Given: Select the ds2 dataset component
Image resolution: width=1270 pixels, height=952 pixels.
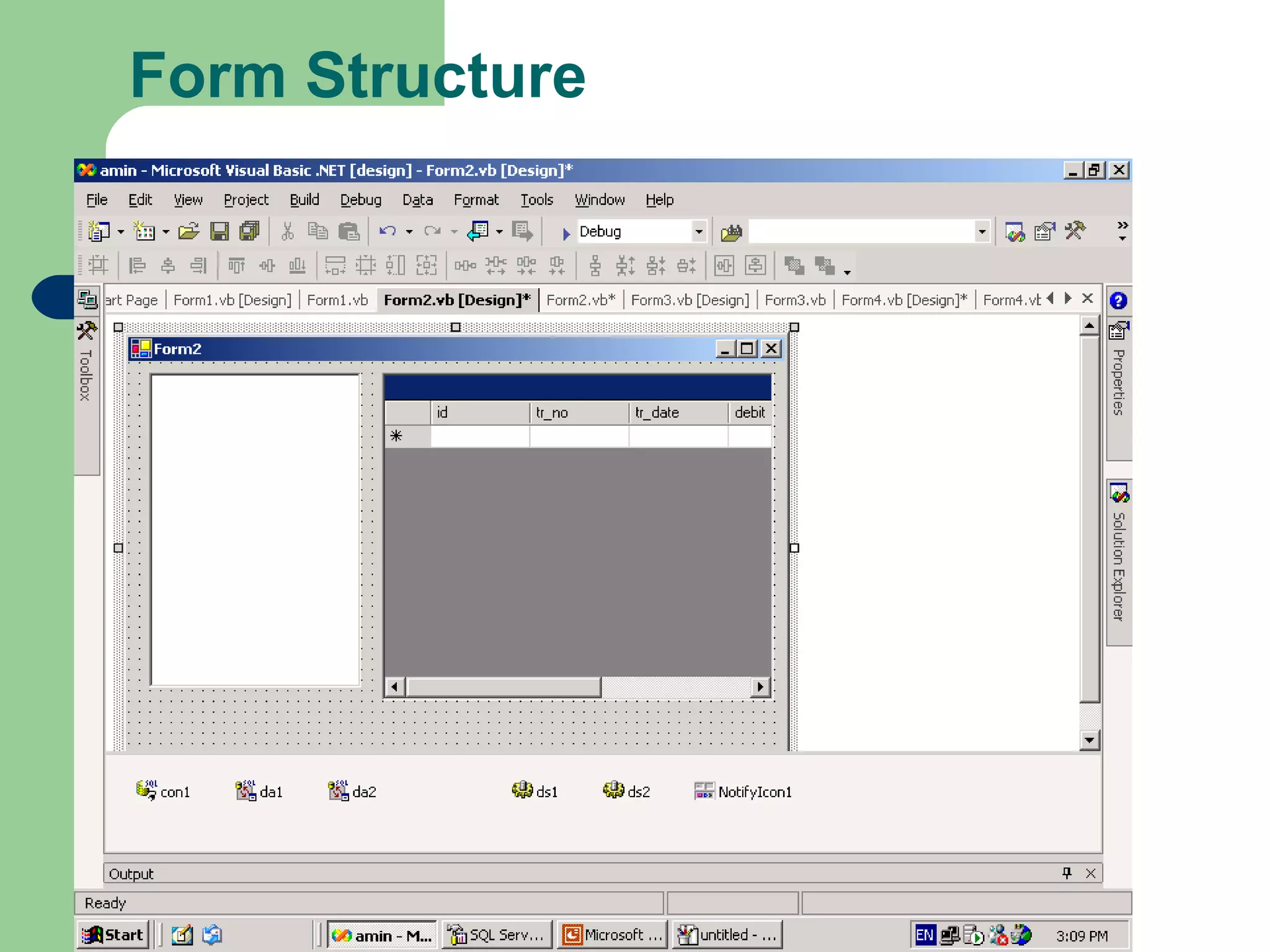Looking at the screenshot, I should pyautogui.click(x=627, y=791).
